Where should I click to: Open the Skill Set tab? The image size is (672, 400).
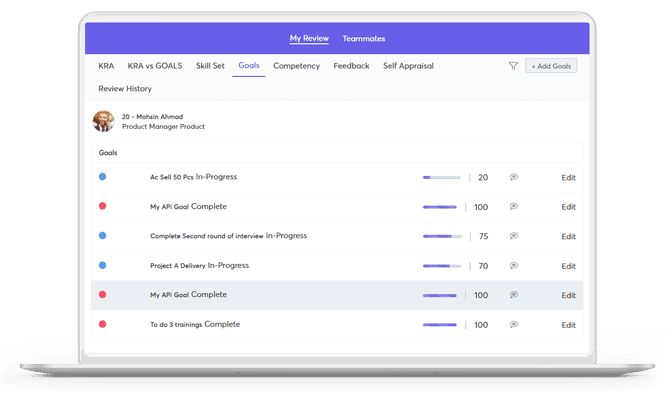click(210, 66)
